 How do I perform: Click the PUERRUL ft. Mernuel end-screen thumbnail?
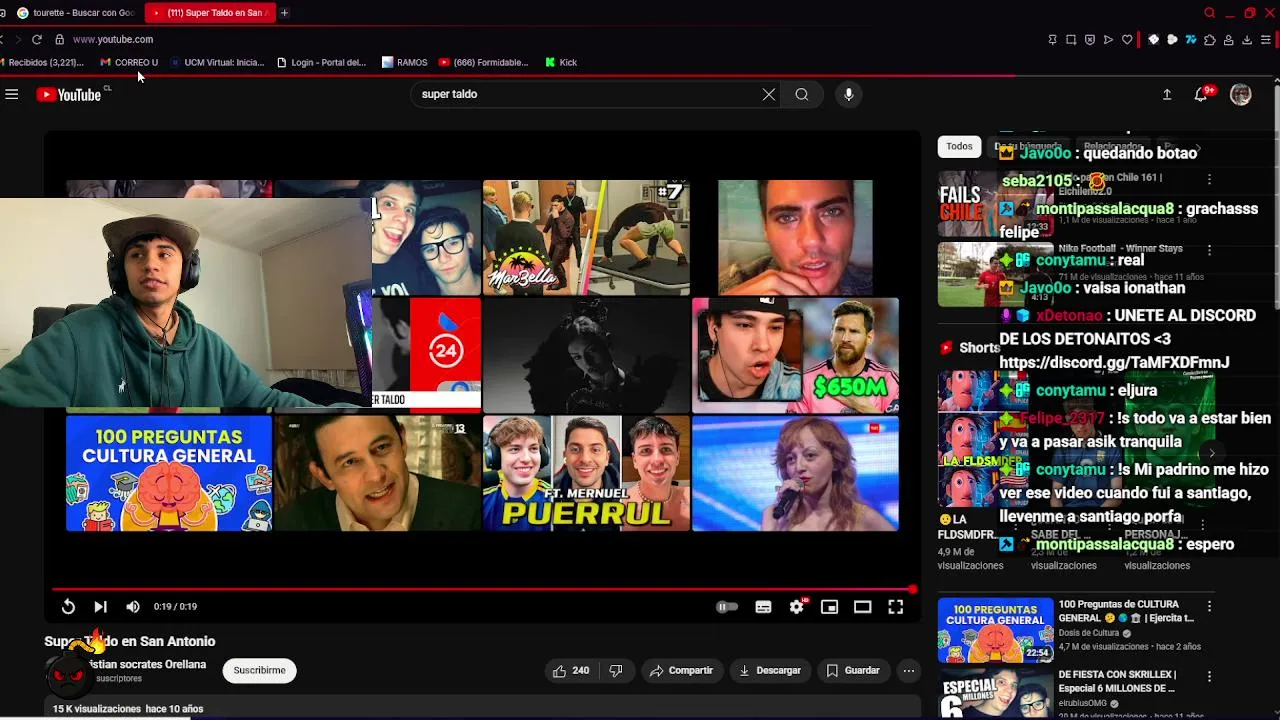tap(586, 473)
